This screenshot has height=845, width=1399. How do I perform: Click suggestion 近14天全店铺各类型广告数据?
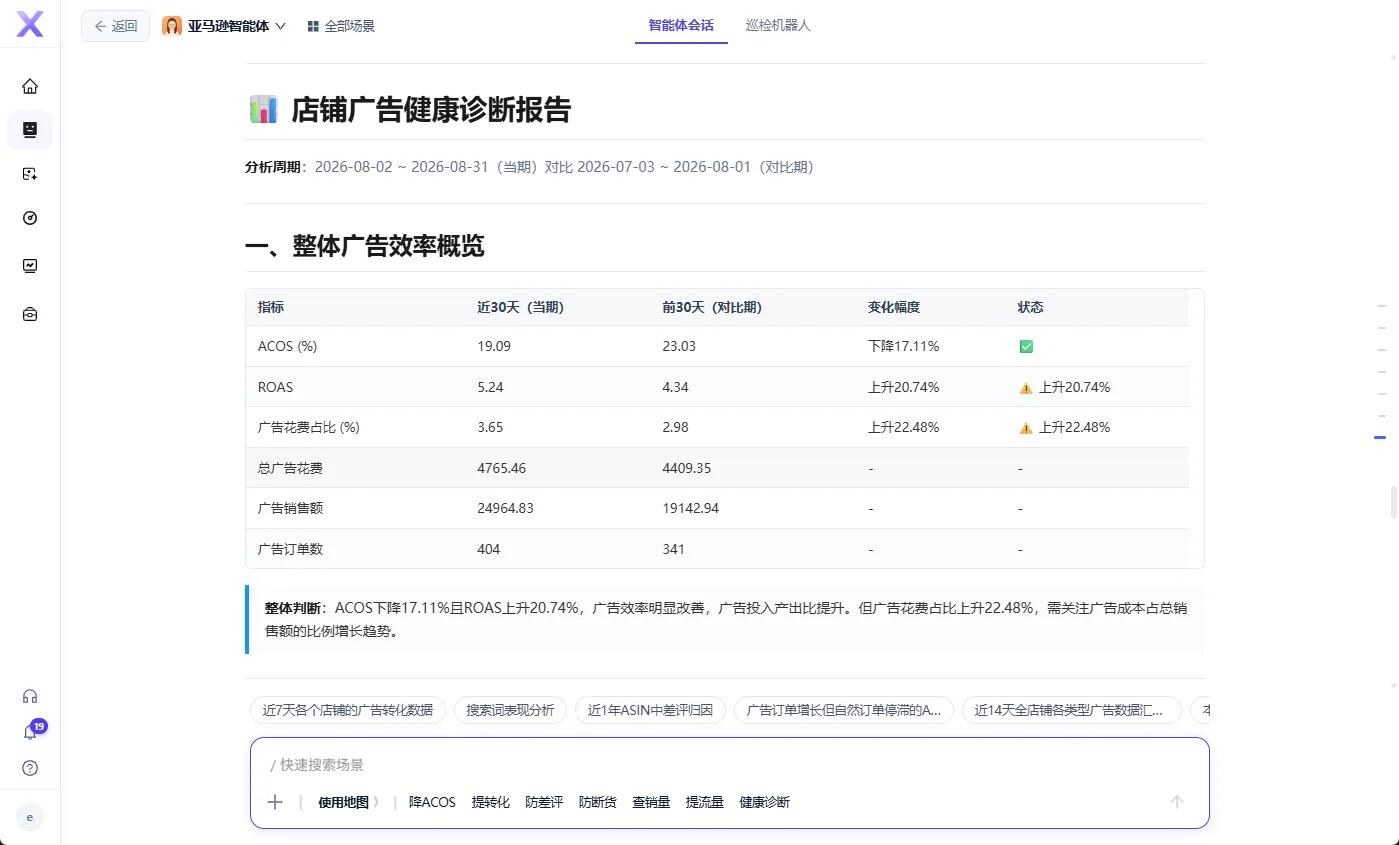click(1072, 710)
